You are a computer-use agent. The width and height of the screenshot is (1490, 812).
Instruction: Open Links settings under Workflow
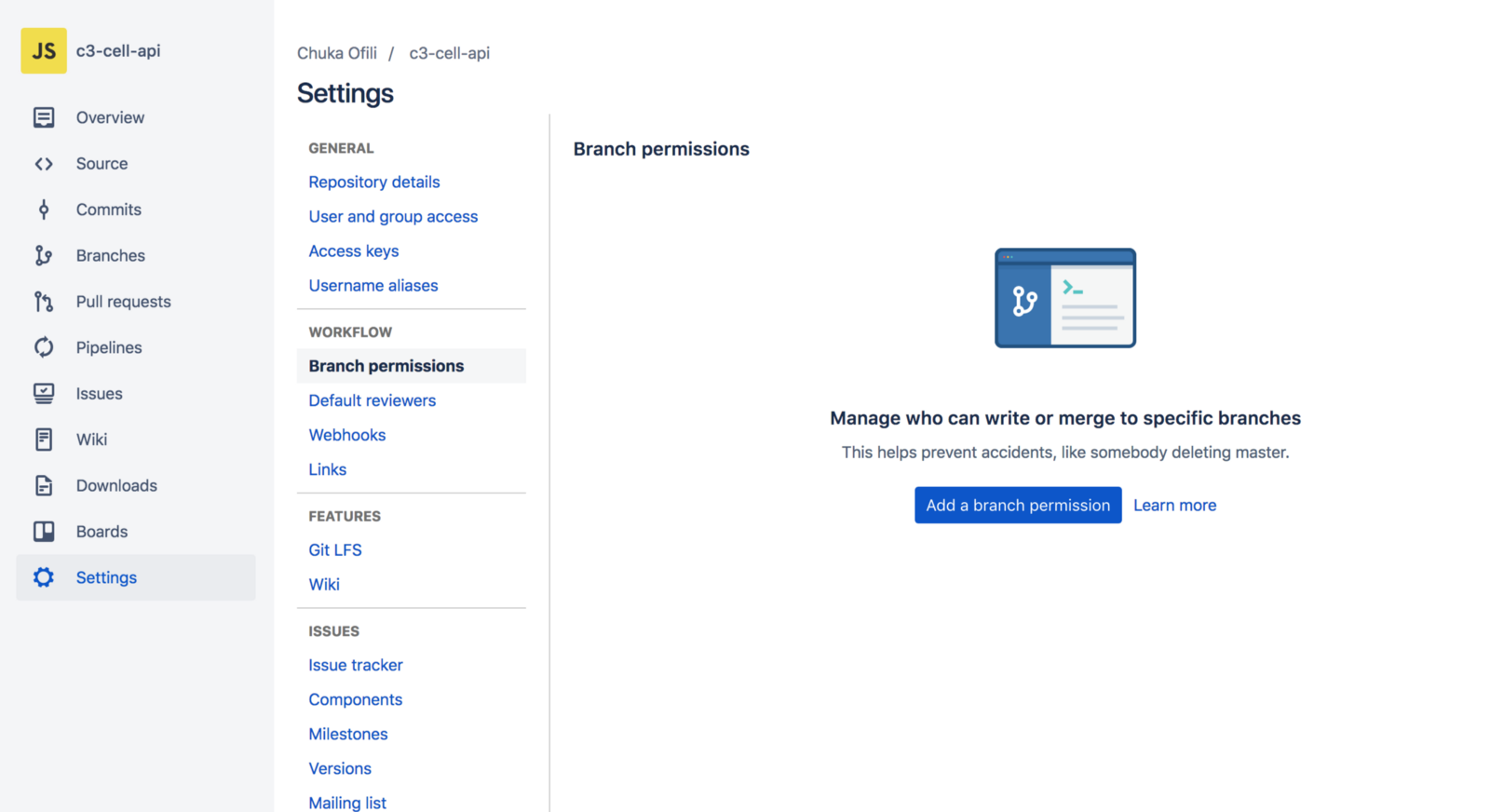point(328,469)
